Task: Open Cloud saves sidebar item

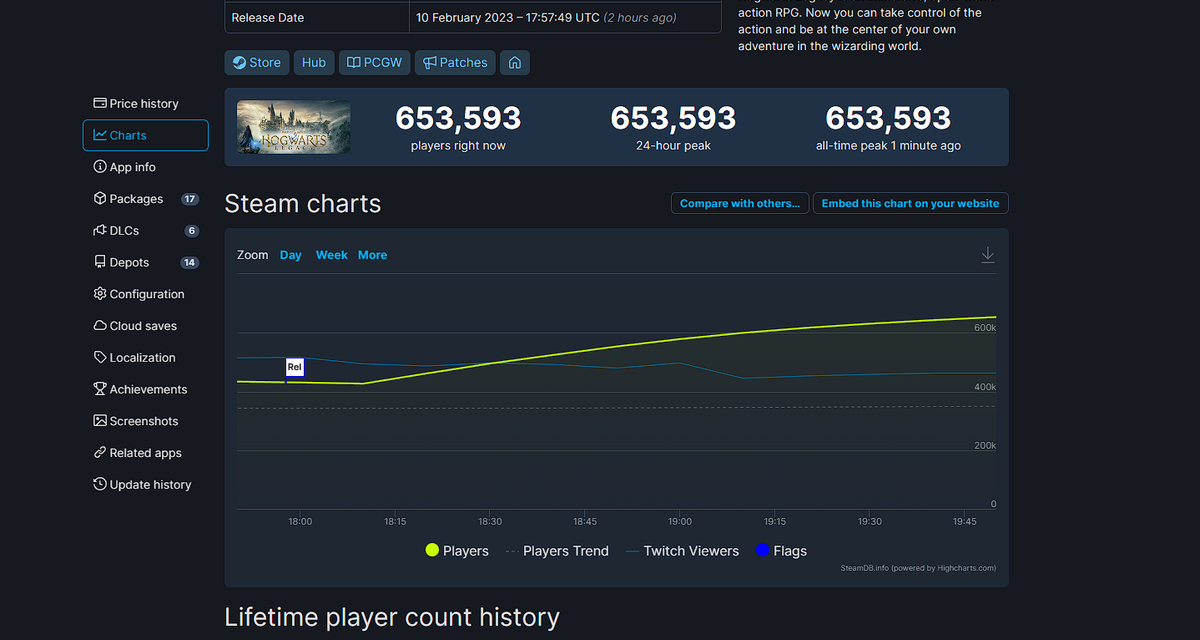Action: [x=146, y=326]
